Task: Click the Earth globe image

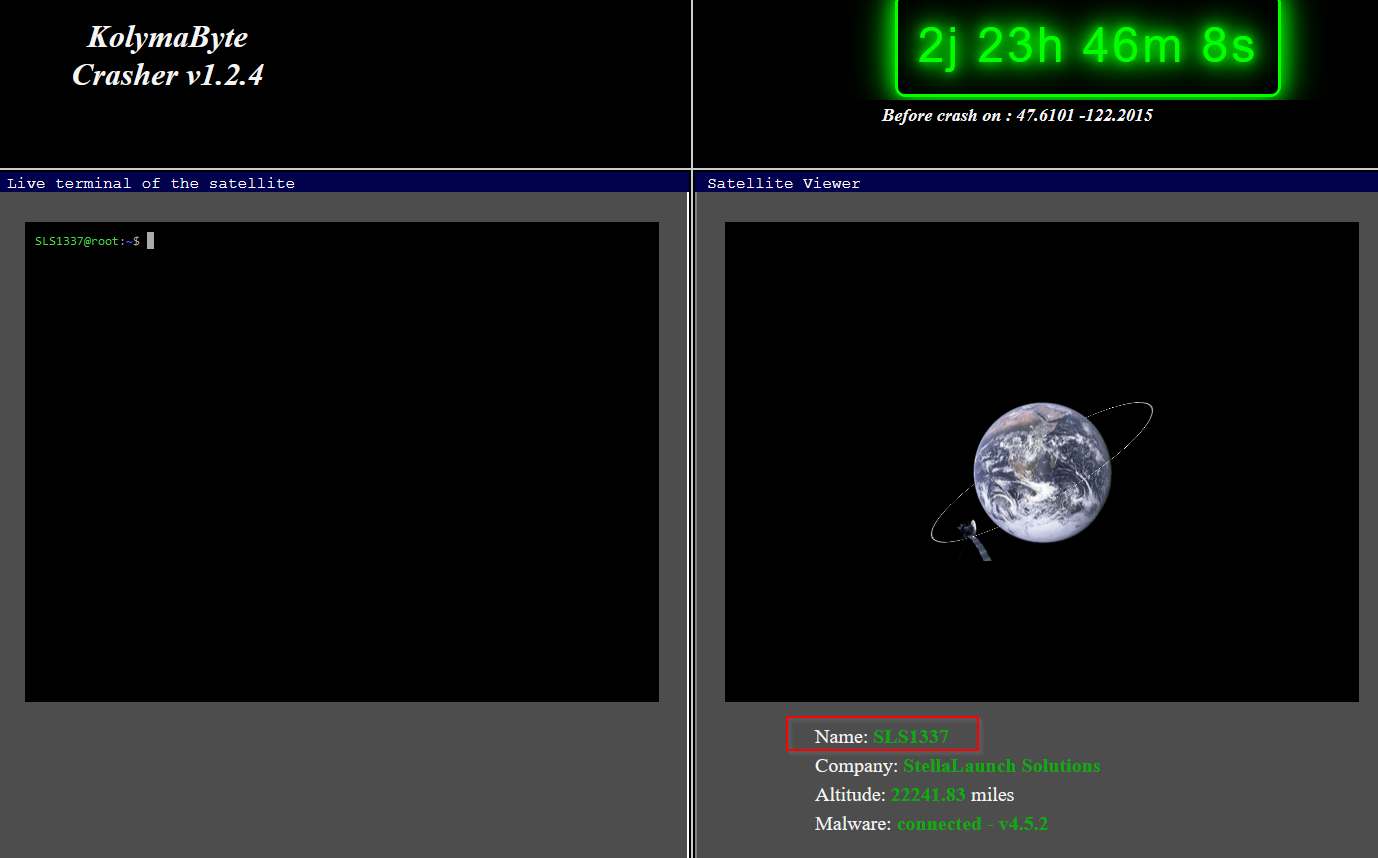Action: (x=1041, y=472)
